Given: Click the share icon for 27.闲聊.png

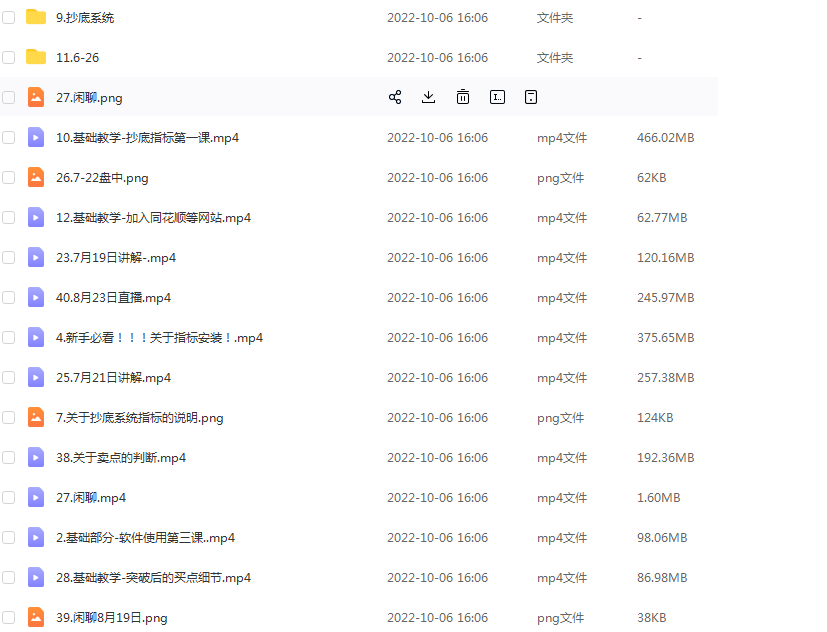Looking at the screenshot, I should [x=395, y=97].
